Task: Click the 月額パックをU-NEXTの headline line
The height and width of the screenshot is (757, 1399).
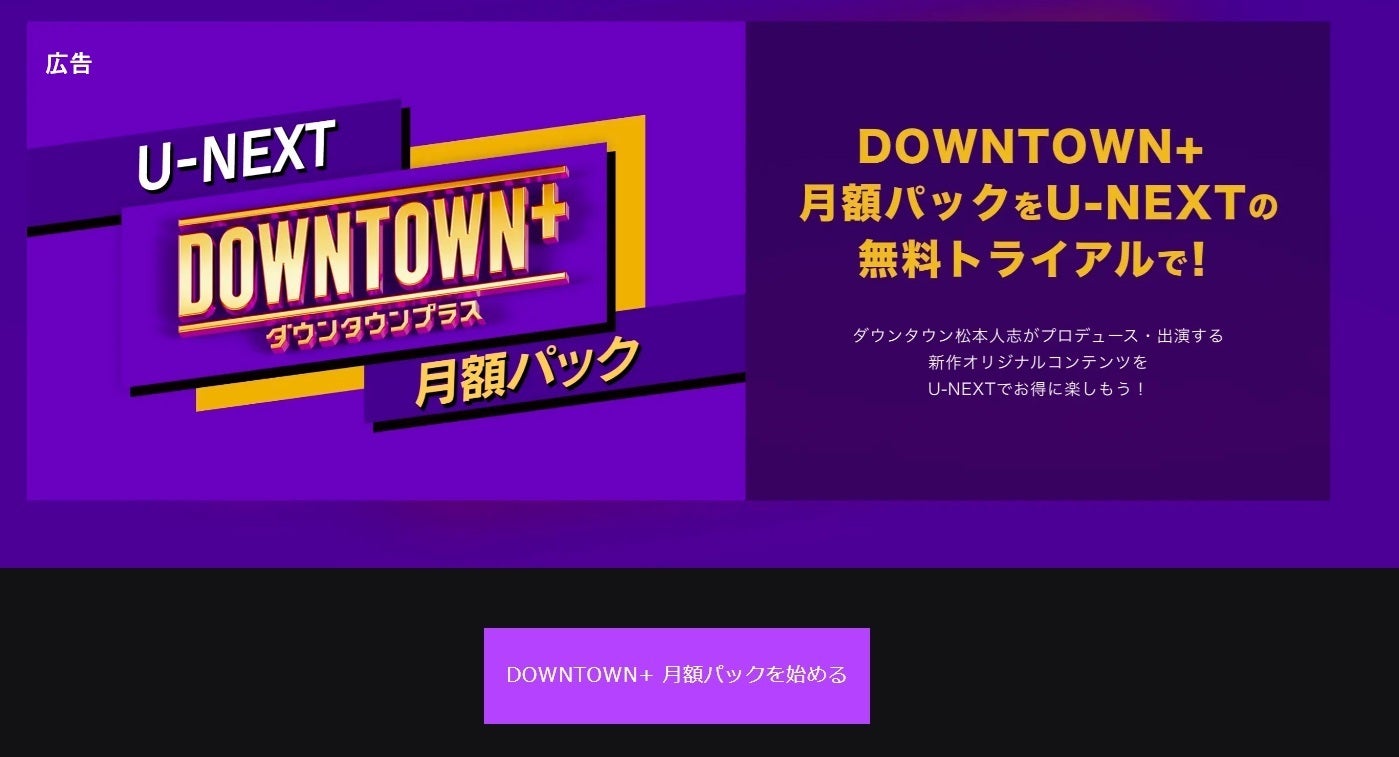Action: [x=1038, y=204]
